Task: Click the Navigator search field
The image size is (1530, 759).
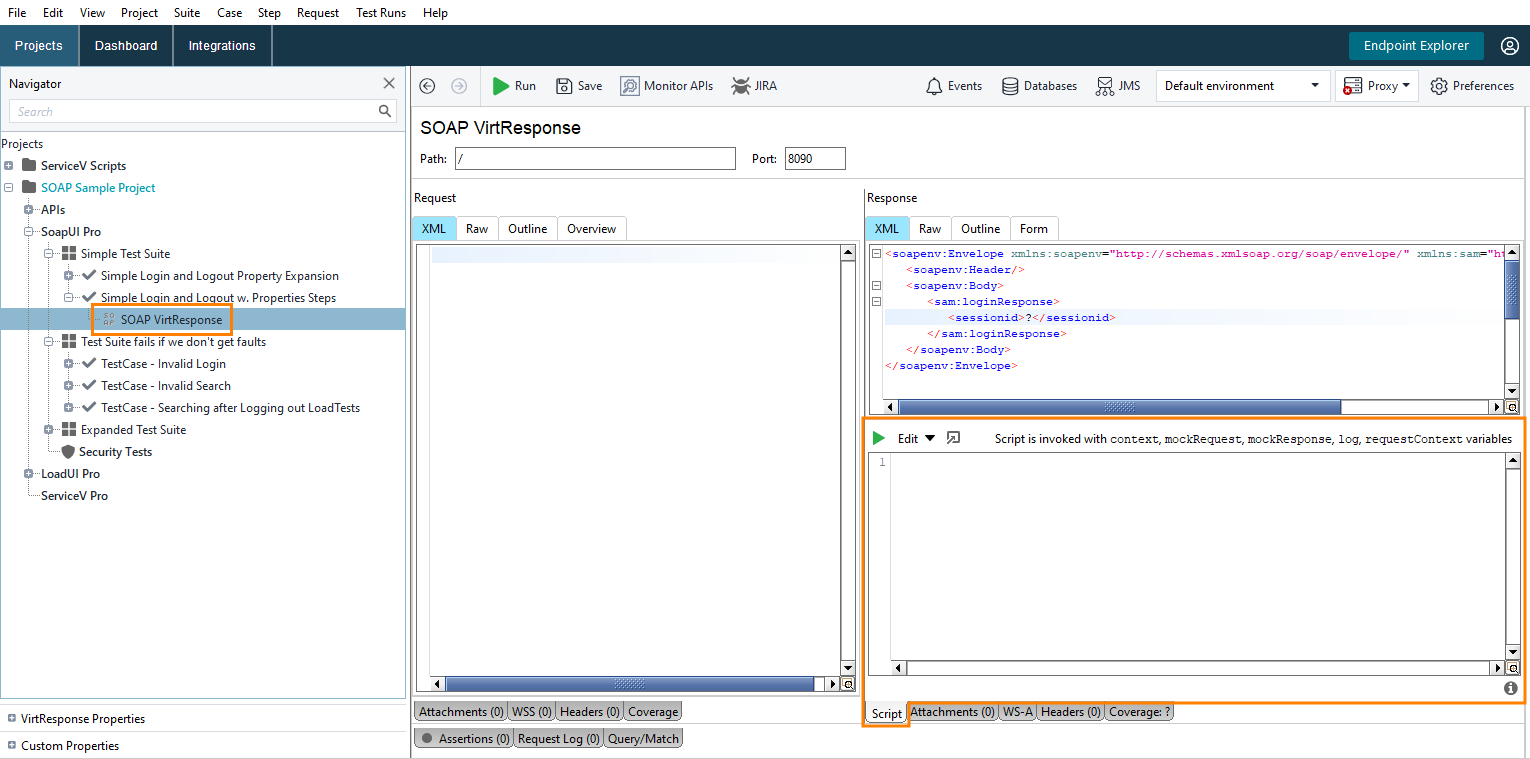Action: pos(203,111)
